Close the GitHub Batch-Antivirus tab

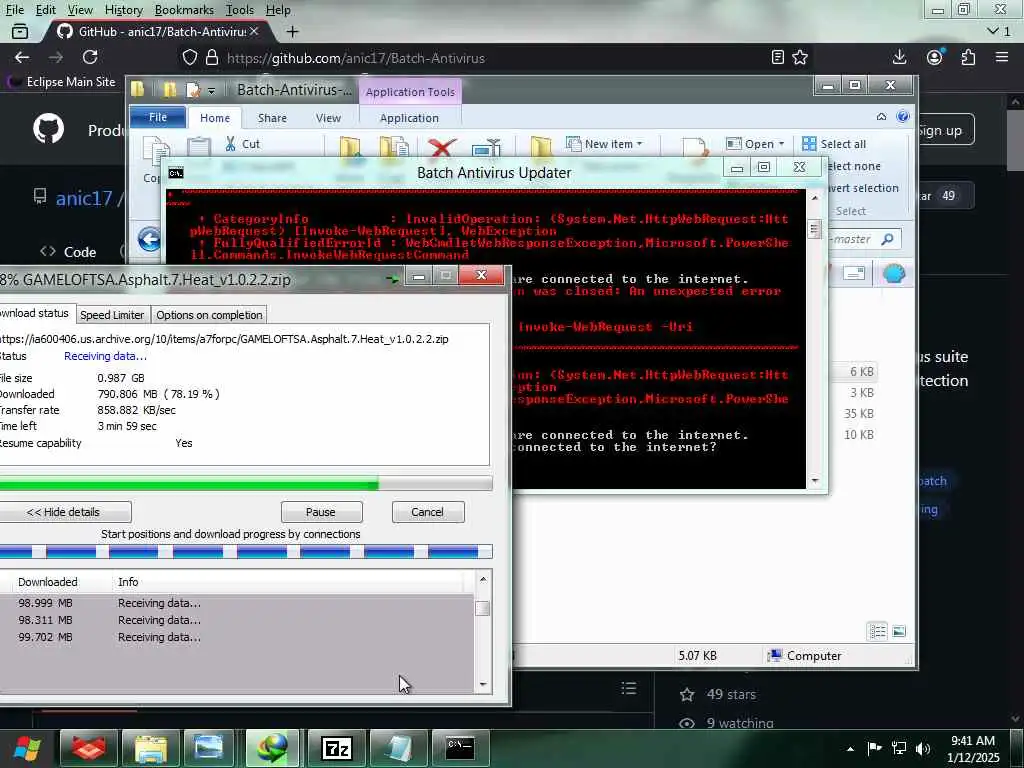[254, 31]
